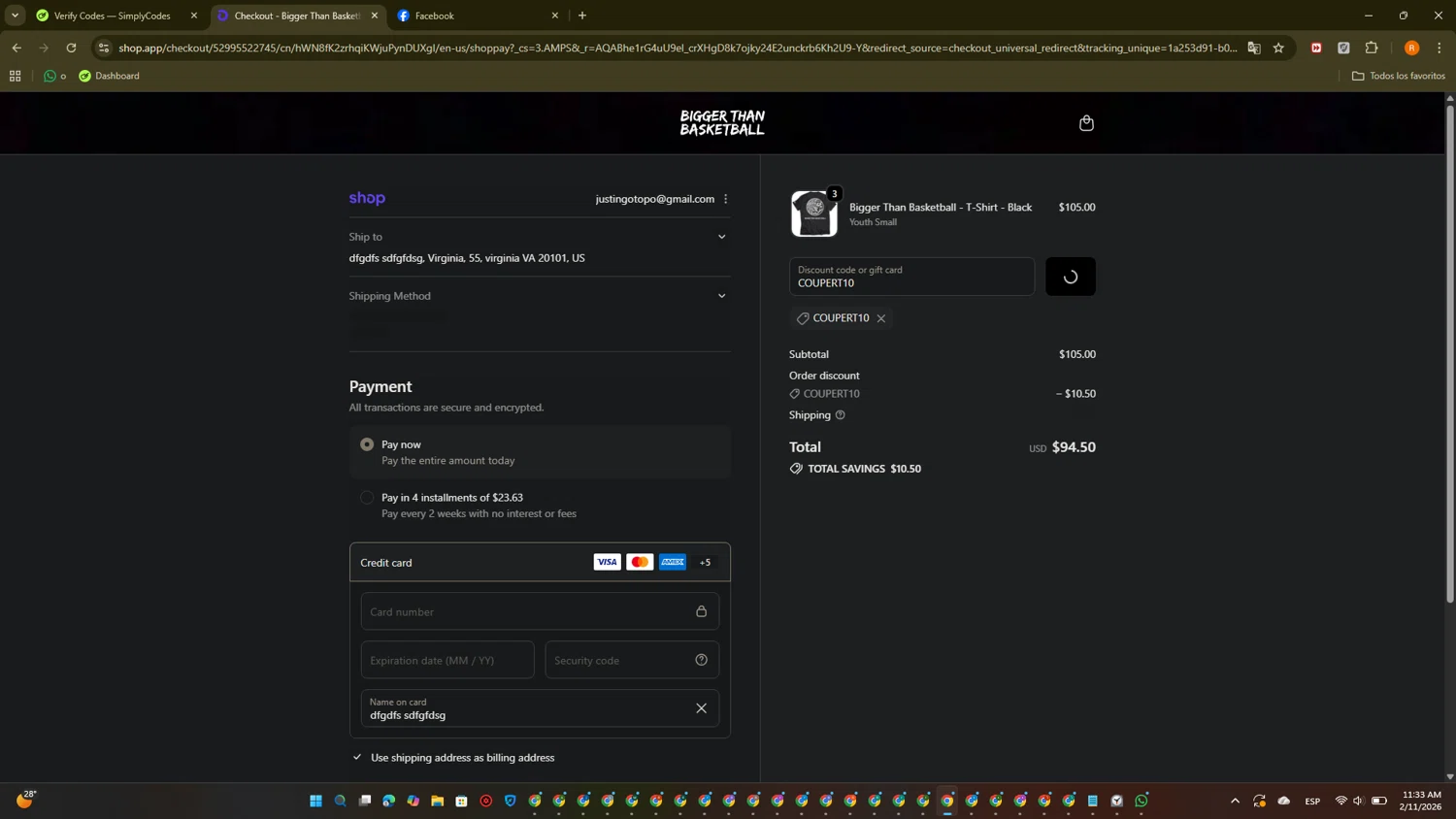Image resolution: width=1456 pixels, height=819 pixels.
Task: Click the Visa card logo
Action: coord(607,562)
